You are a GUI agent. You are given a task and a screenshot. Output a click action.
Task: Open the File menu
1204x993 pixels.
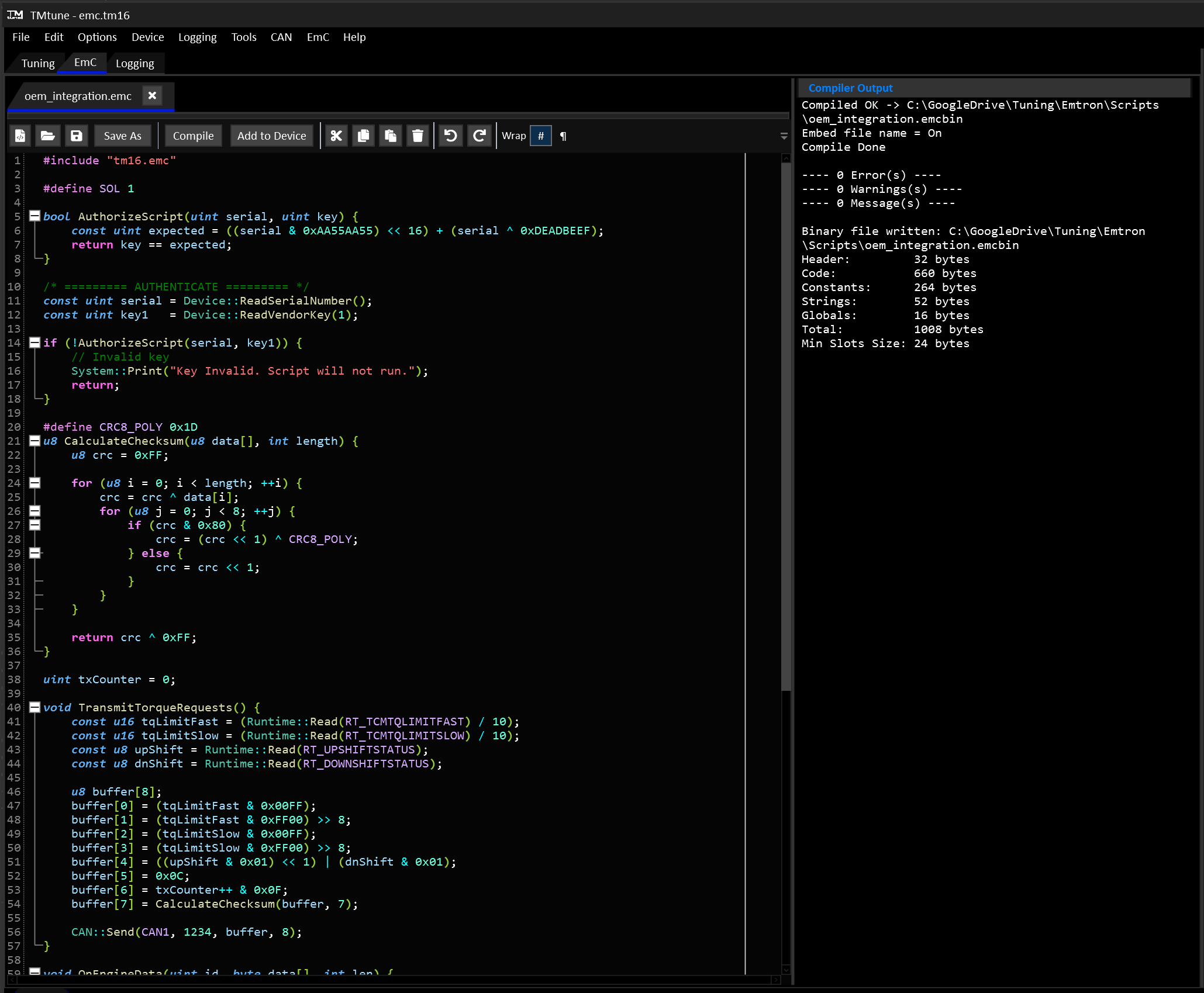point(21,37)
